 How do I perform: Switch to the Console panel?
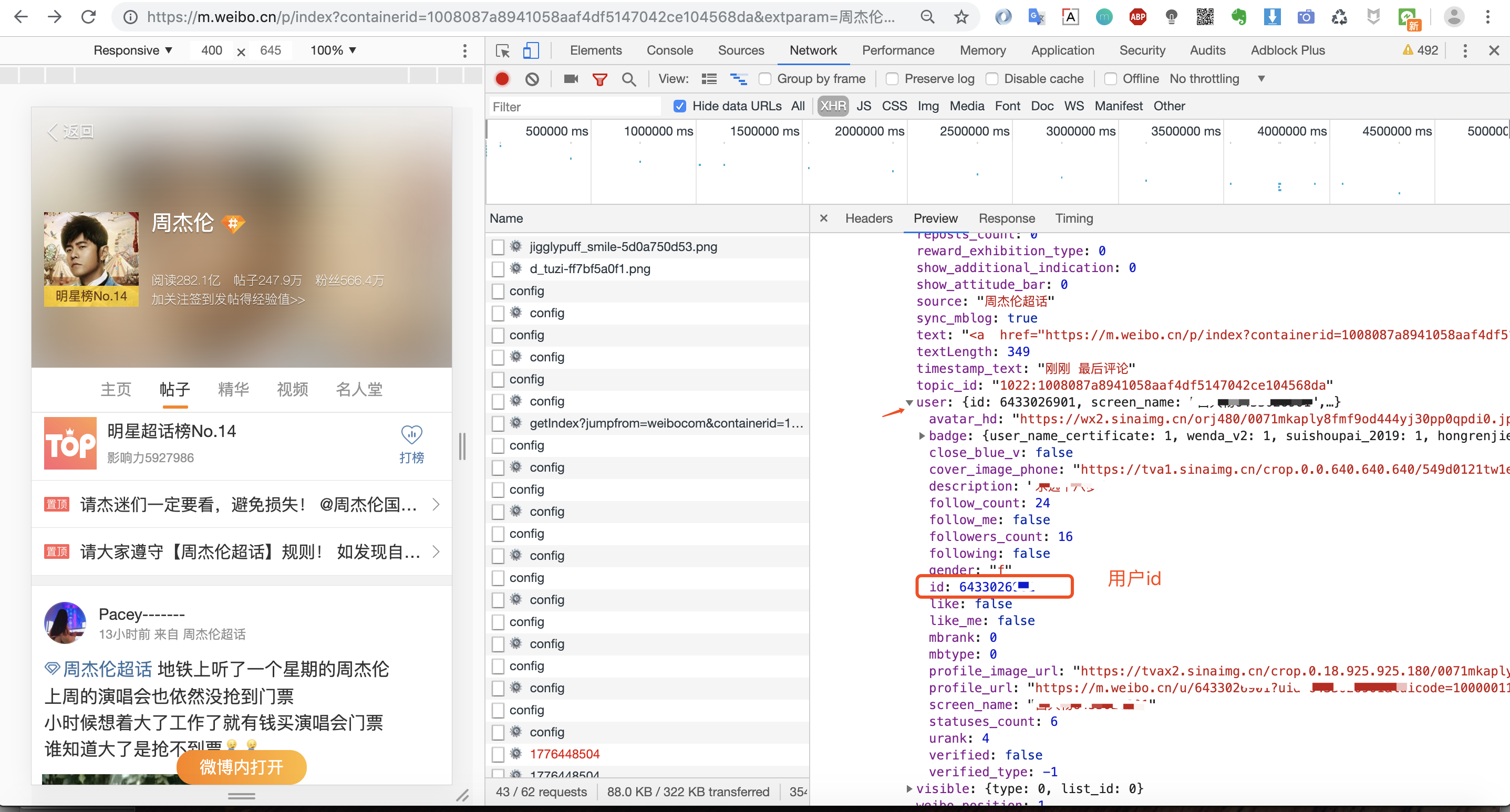[x=669, y=51]
